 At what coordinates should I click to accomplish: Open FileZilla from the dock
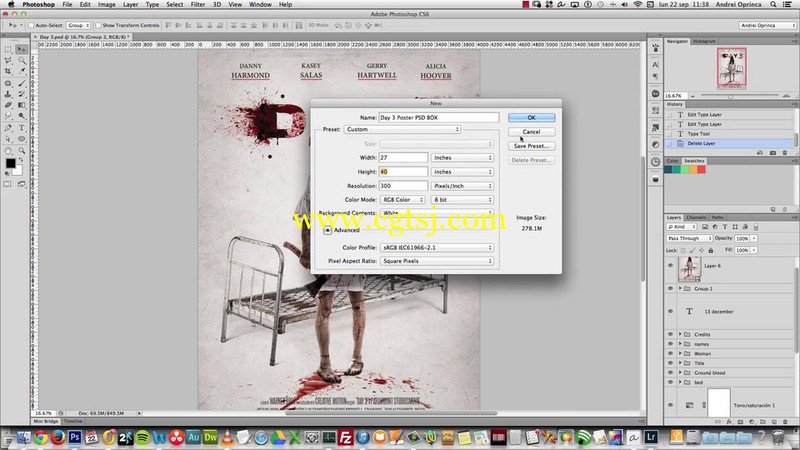346,437
